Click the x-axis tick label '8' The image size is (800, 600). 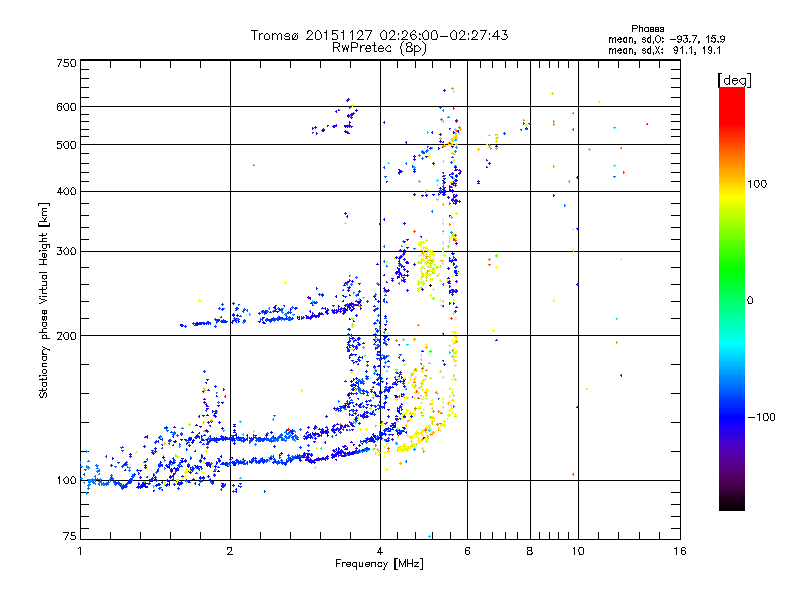point(530,551)
